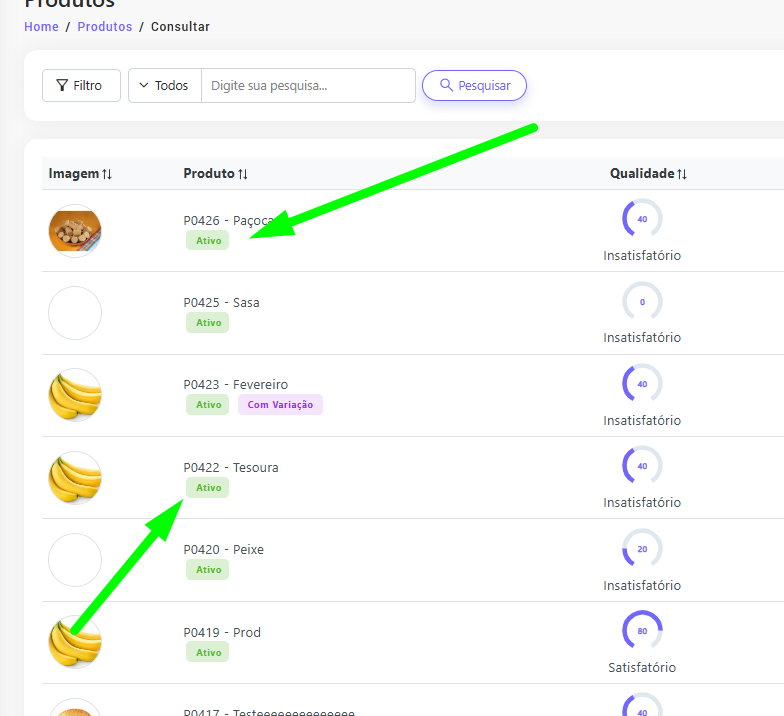Click the search input field
Viewport: 784px width, 716px height.
[x=308, y=86]
